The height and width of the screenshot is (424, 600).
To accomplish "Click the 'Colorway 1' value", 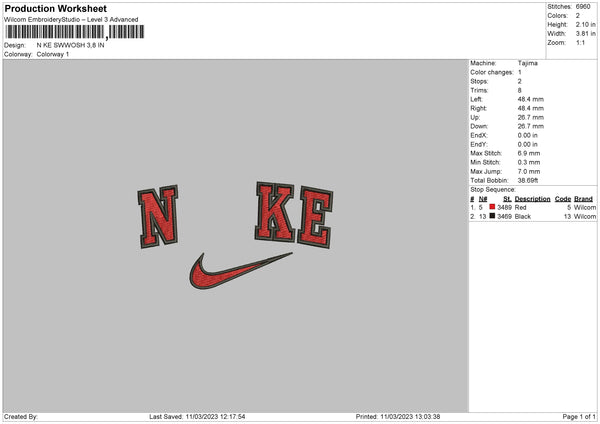I will tap(53, 54).
